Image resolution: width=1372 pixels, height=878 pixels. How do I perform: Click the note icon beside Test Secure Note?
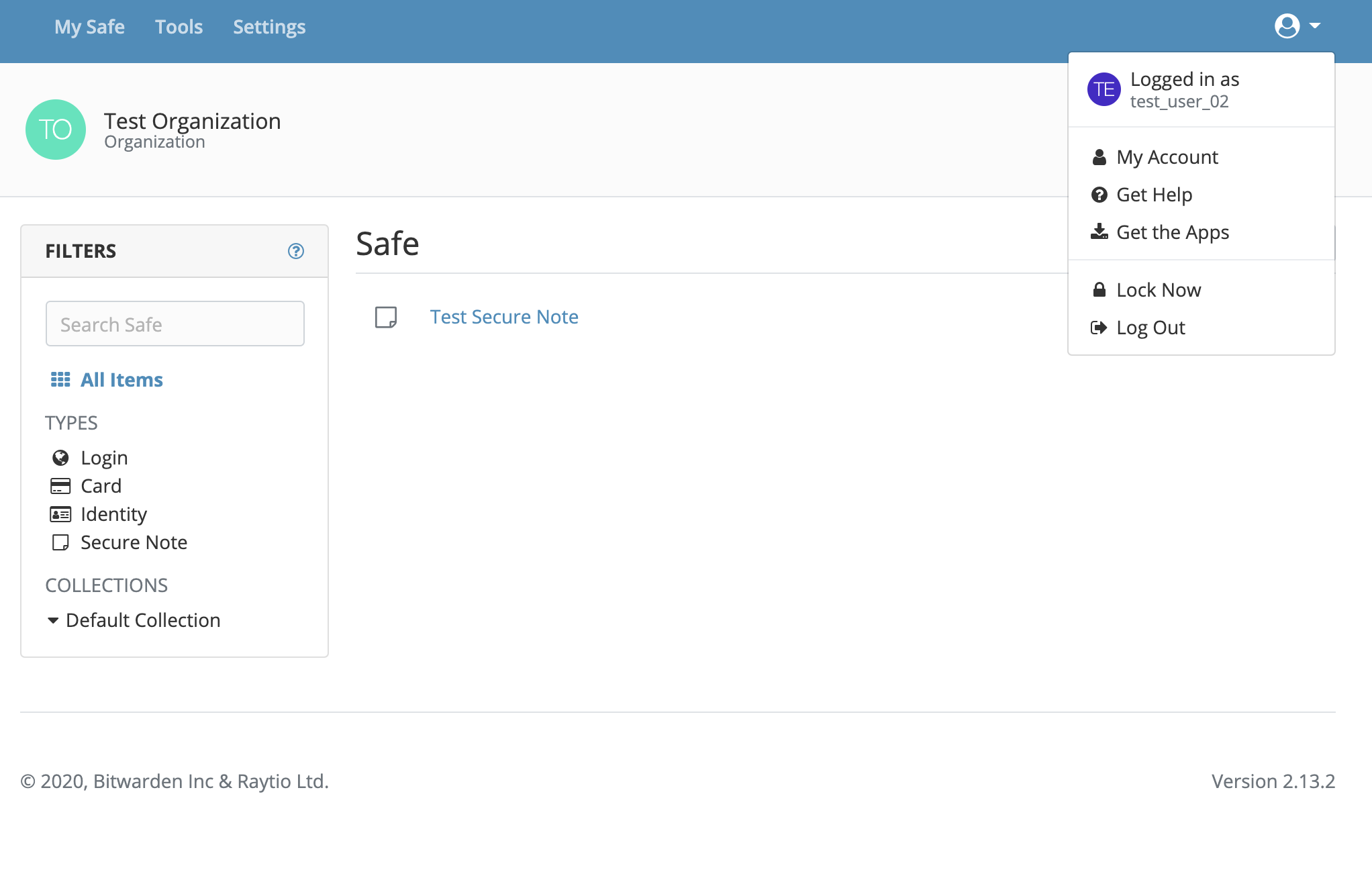click(386, 317)
